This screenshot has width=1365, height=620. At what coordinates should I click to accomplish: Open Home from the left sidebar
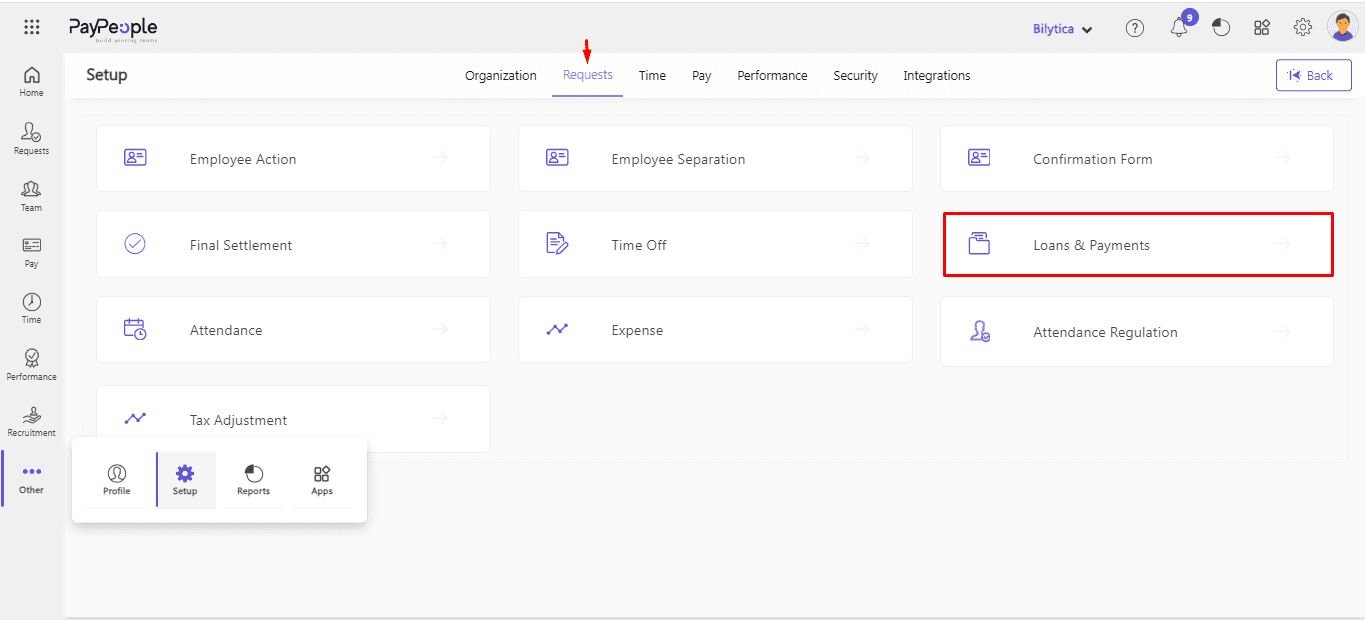[x=32, y=81]
